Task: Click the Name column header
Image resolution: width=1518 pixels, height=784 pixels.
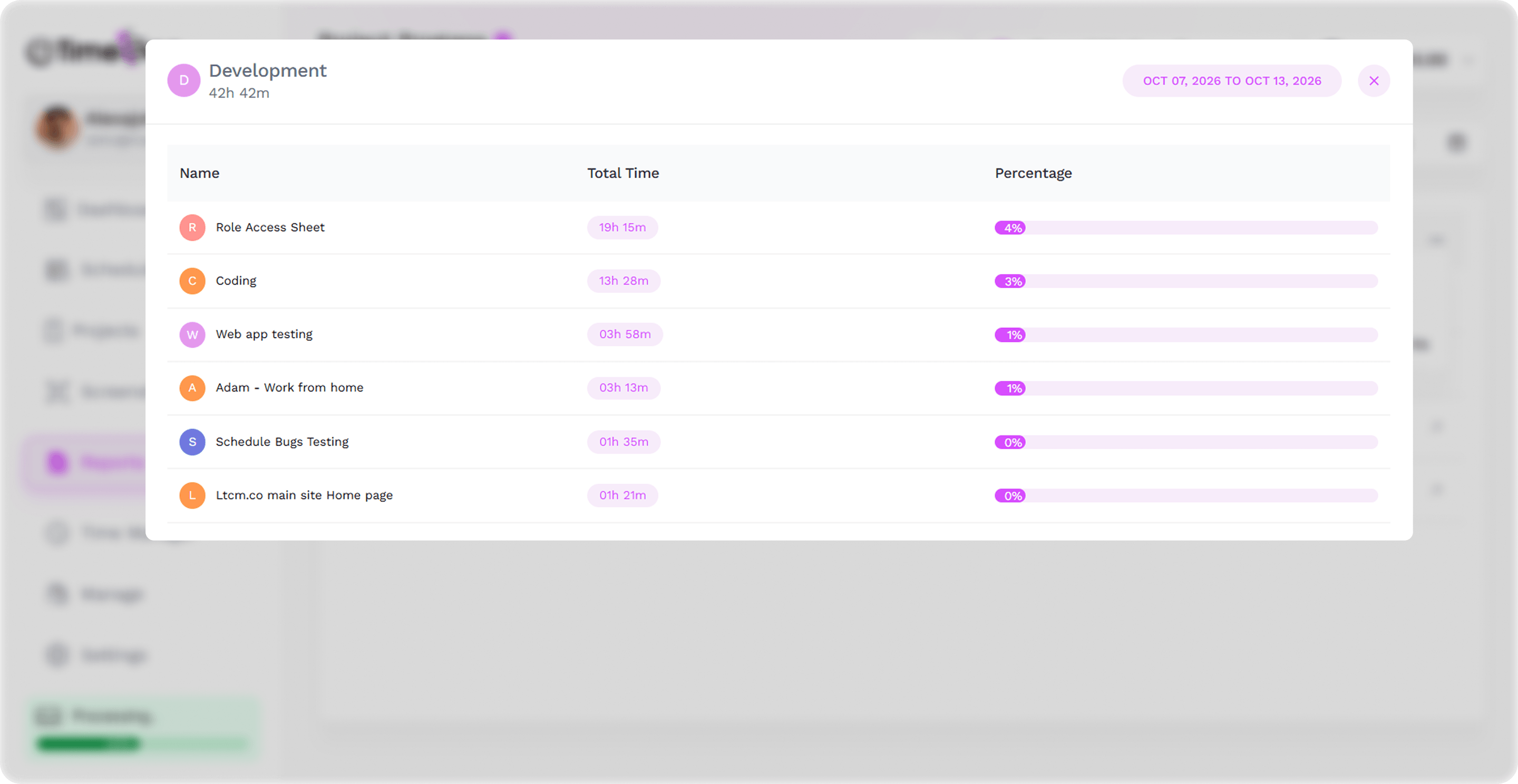Action: click(199, 173)
